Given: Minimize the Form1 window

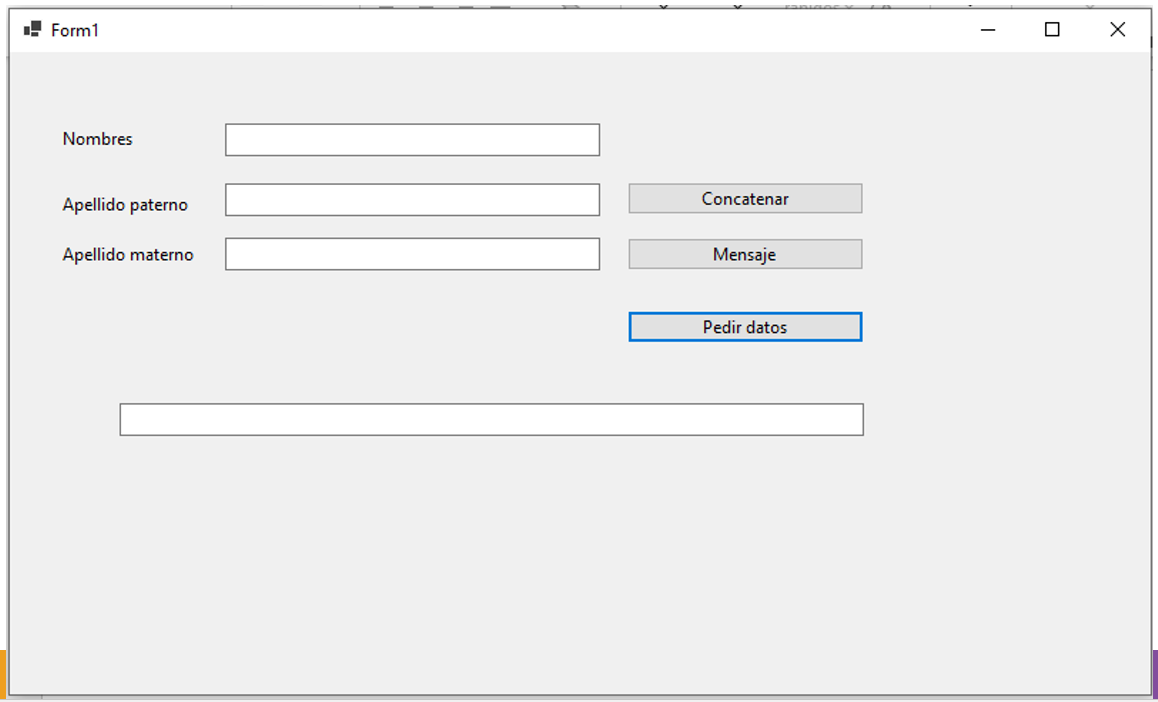Looking at the screenshot, I should [987, 30].
